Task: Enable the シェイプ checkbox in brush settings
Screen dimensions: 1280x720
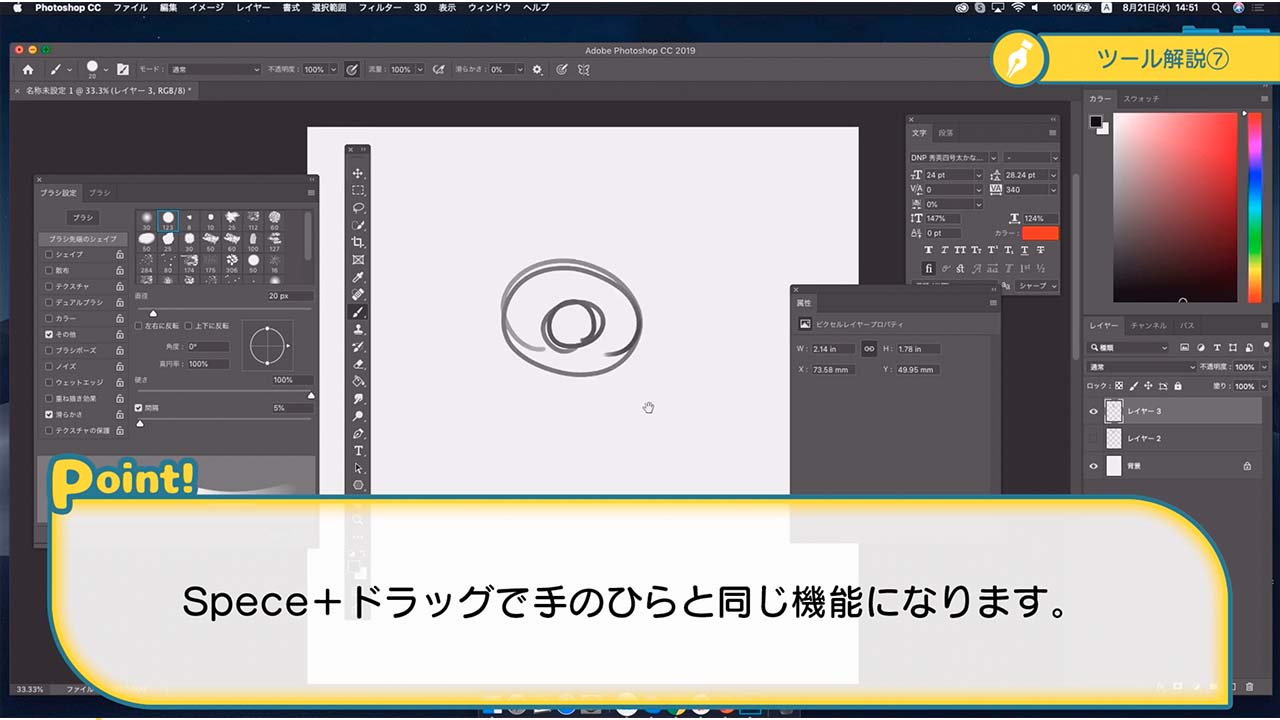Action: (49, 255)
